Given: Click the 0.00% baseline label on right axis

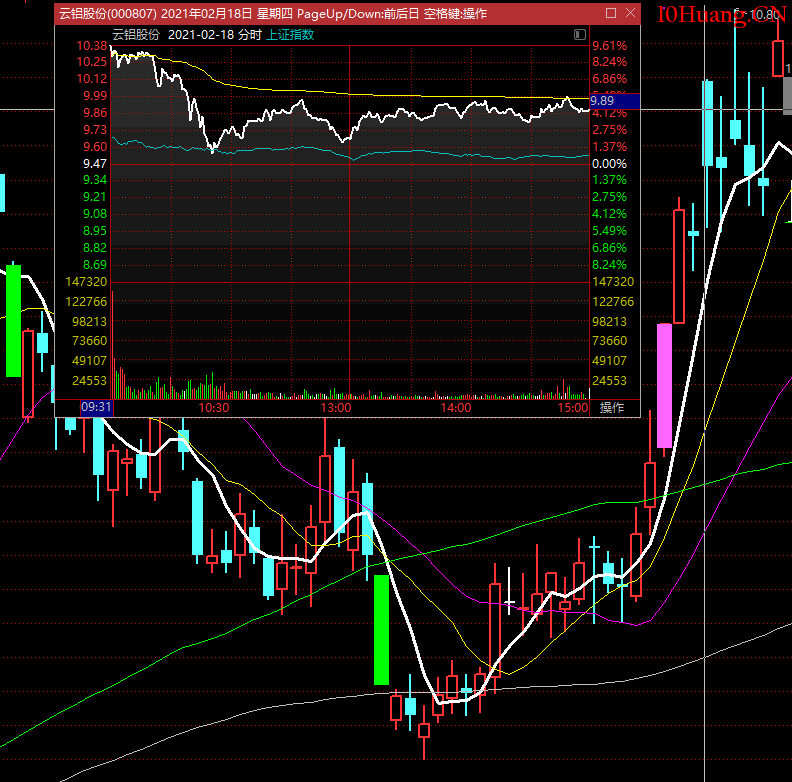Looking at the screenshot, I should pyautogui.click(x=608, y=163).
